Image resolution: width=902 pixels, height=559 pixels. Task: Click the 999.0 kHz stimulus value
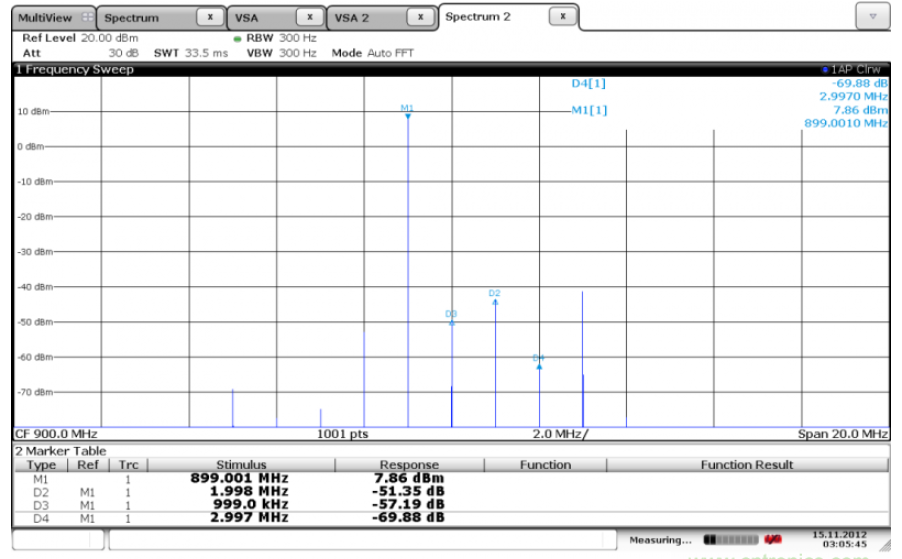[x=251, y=505]
